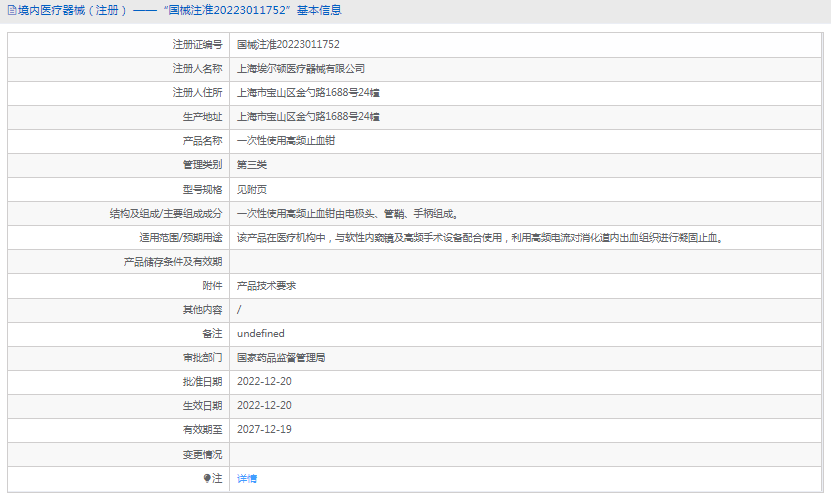Select the 生效日期 value 2022-12-20
The height and width of the screenshot is (495, 831).
[x=264, y=405]
